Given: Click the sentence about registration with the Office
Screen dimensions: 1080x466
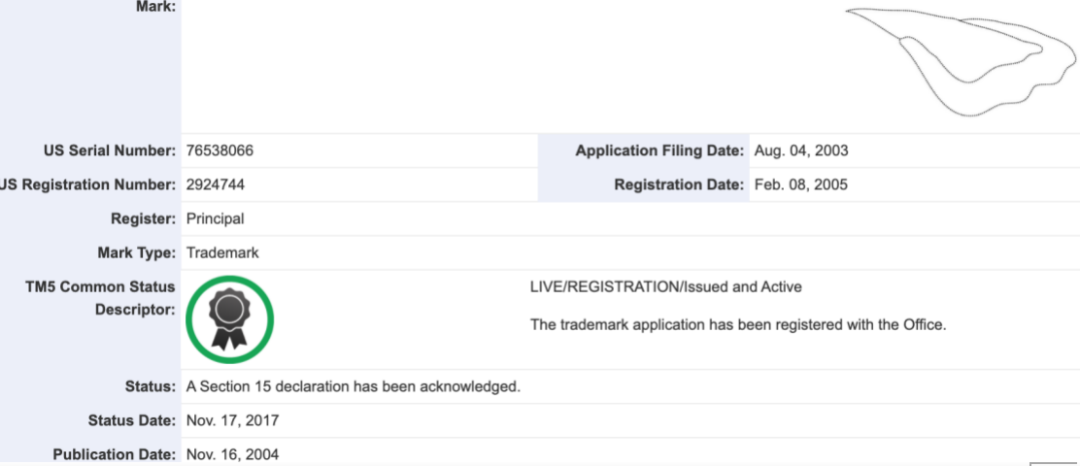Looking at the screenshot, I should (x=738, y=324).
